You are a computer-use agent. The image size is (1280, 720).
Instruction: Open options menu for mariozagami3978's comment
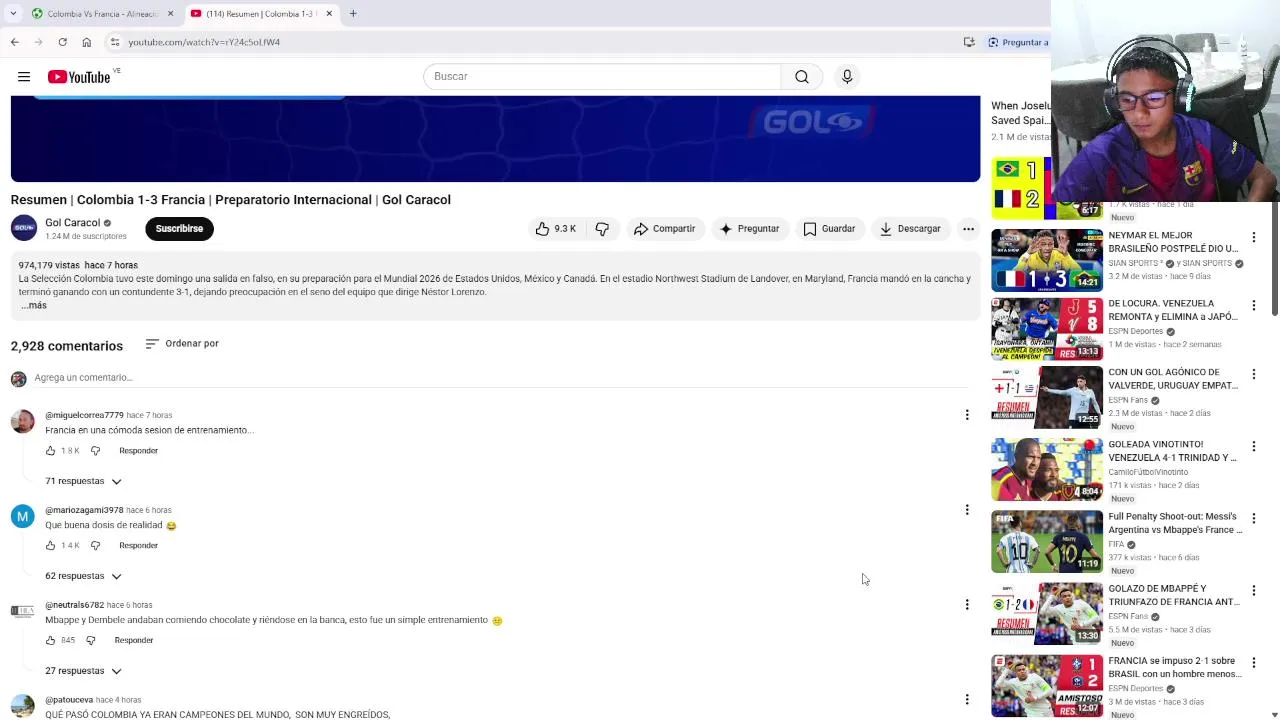pos(966,510)
